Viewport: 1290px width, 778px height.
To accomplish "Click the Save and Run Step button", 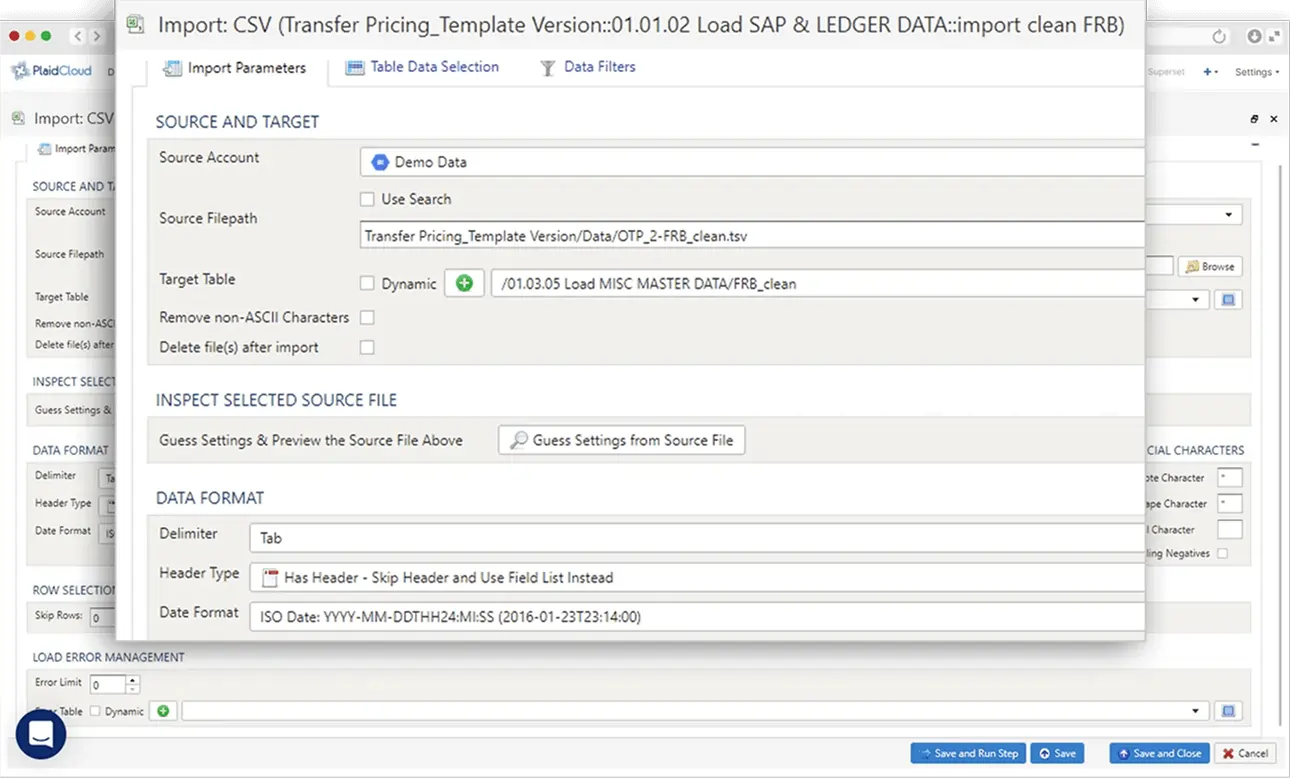I will pos(968,753).
